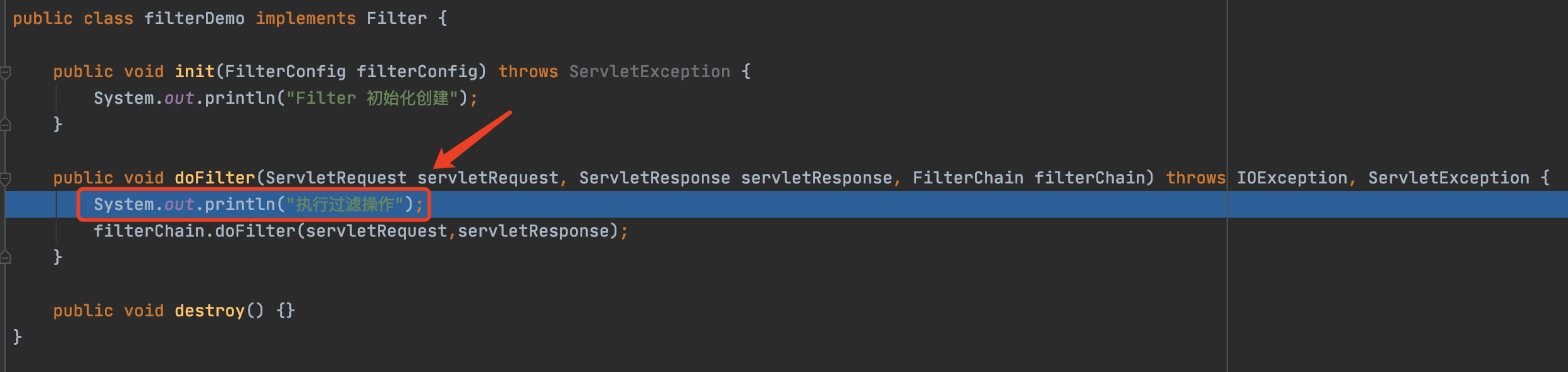Screen dimensions: 1568x372
Task: Click the filterChain.doFilter call
Action: tap(255, 232)
